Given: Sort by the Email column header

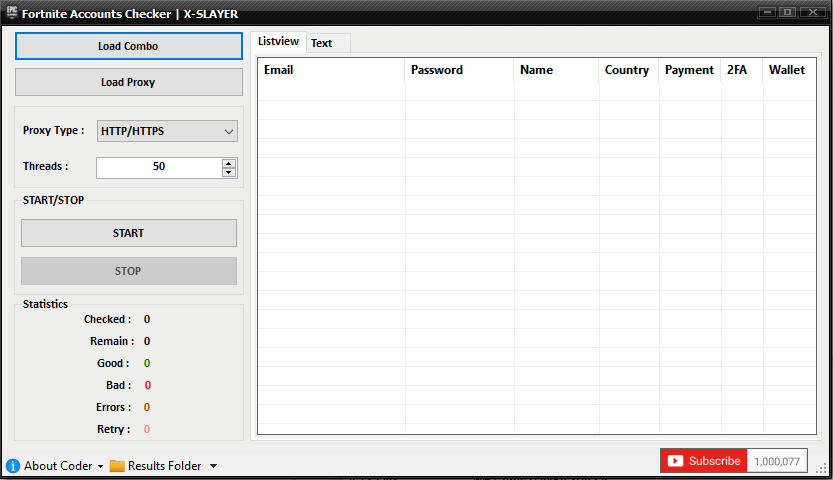Looking at the screenshot, I should (x=331, y=70).
